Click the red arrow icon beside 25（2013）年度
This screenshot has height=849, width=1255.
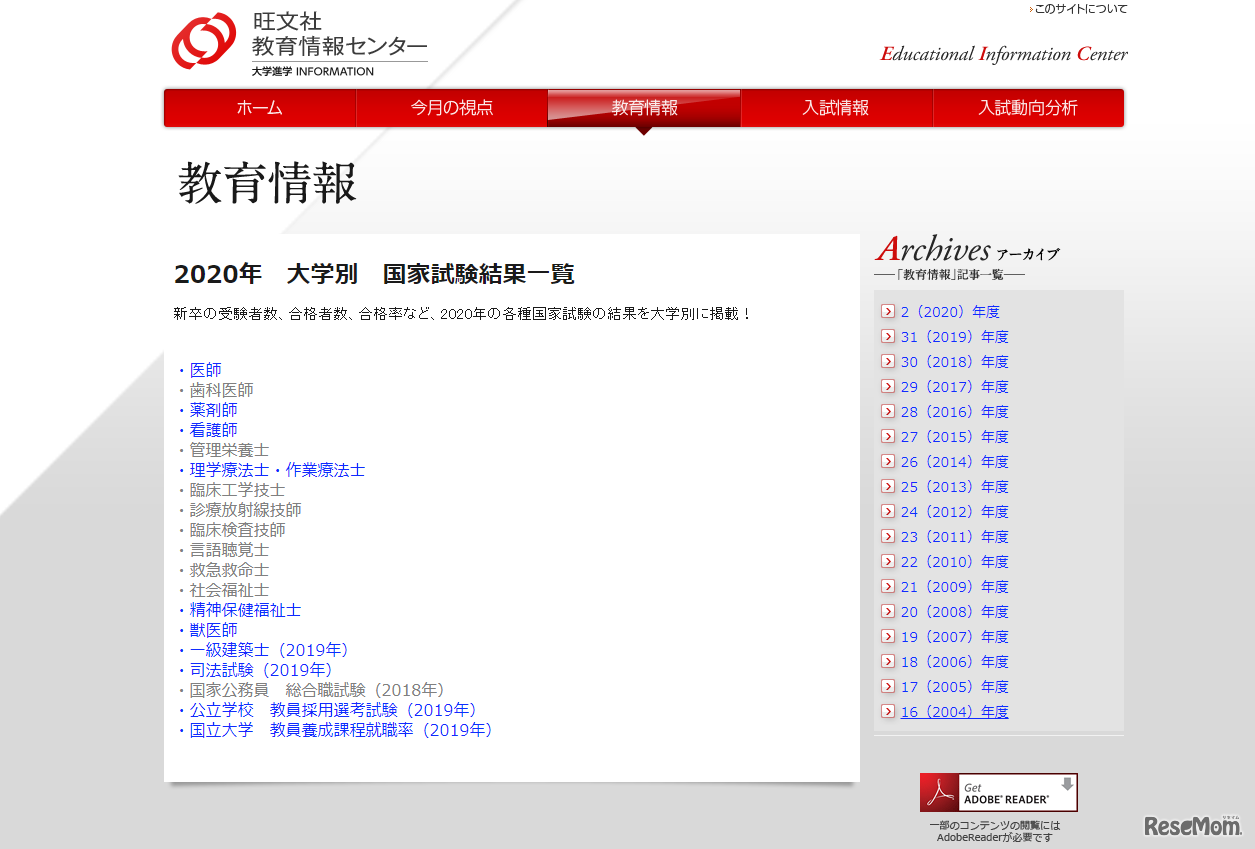click(x=887, y=486)
